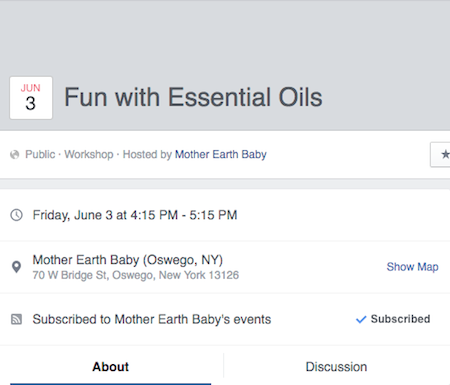Switch to the About tab
The height and width of the screenshot is (385, 450).
110,367
